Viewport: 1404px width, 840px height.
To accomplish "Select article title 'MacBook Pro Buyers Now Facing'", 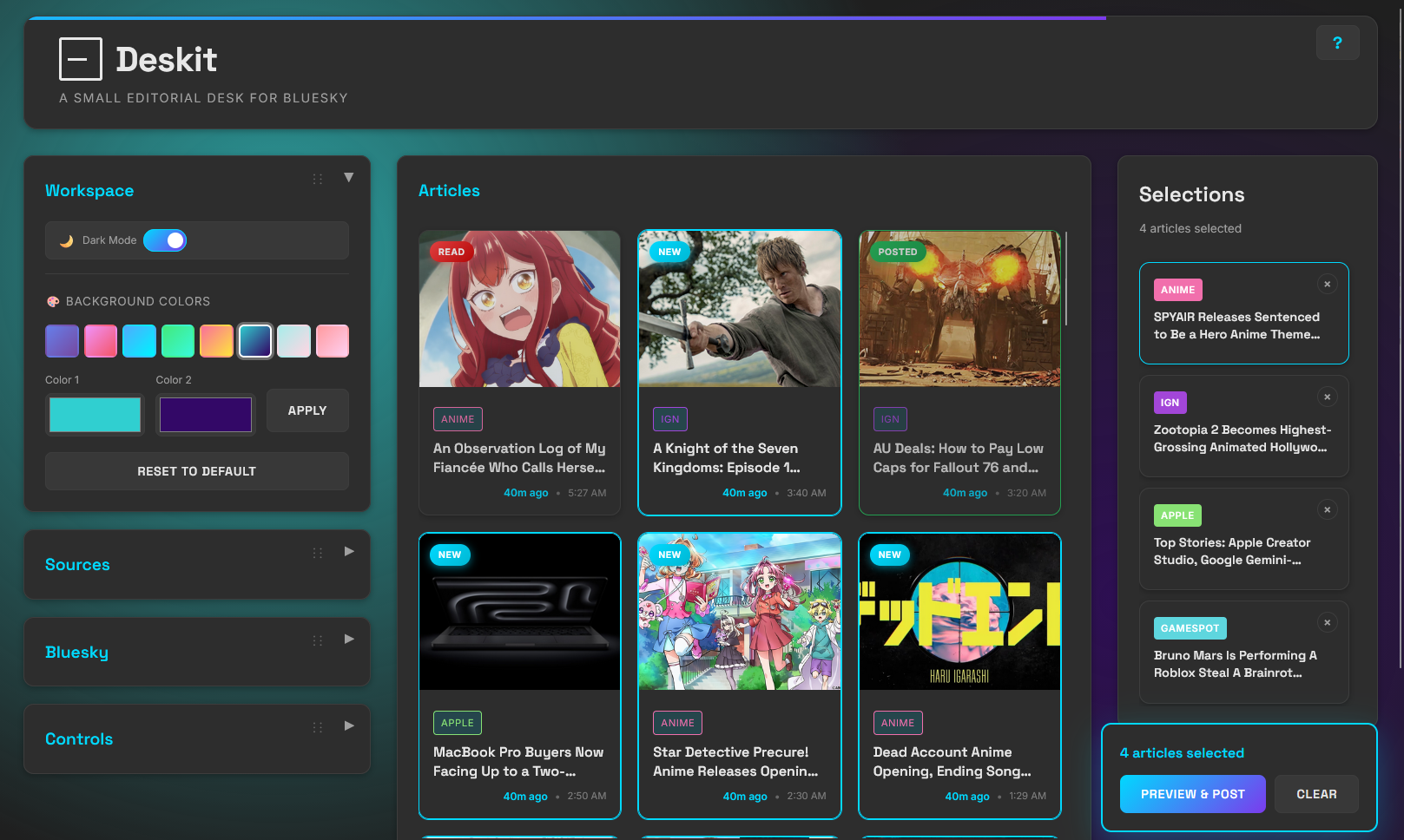I will (518, 762).
